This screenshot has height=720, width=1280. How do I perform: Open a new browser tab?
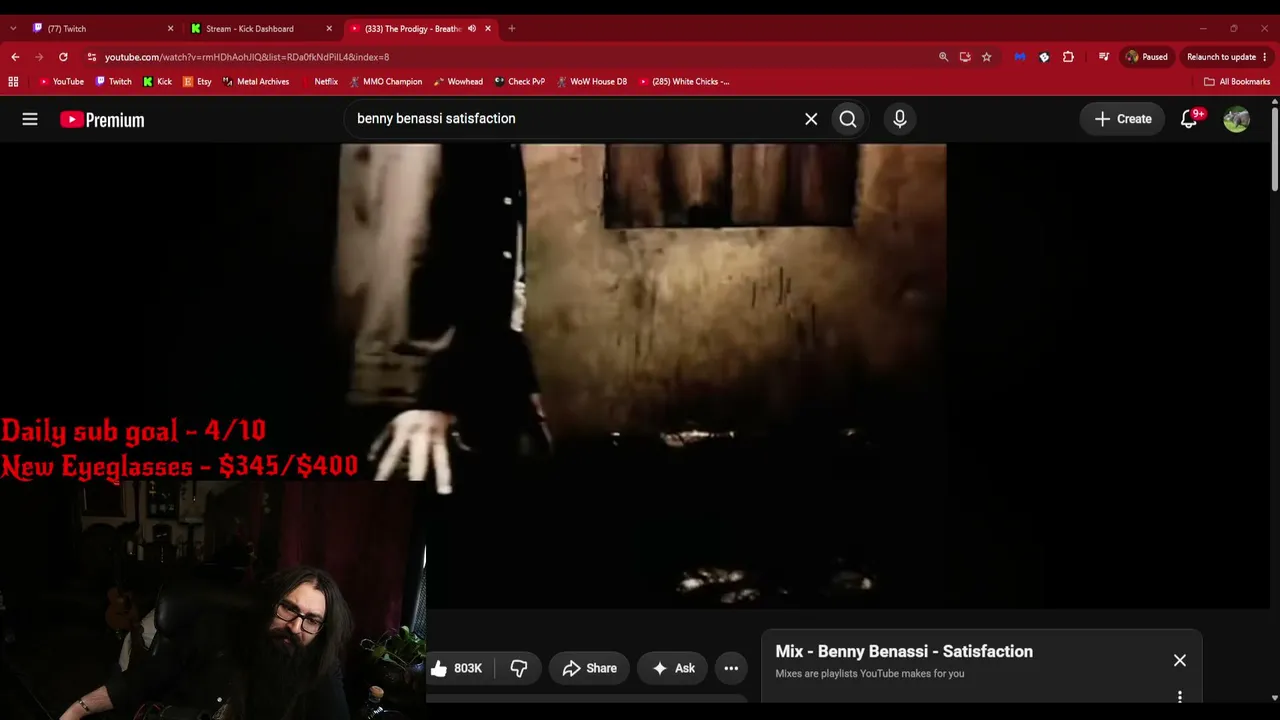pyautogui.click(x=512, y=29)
